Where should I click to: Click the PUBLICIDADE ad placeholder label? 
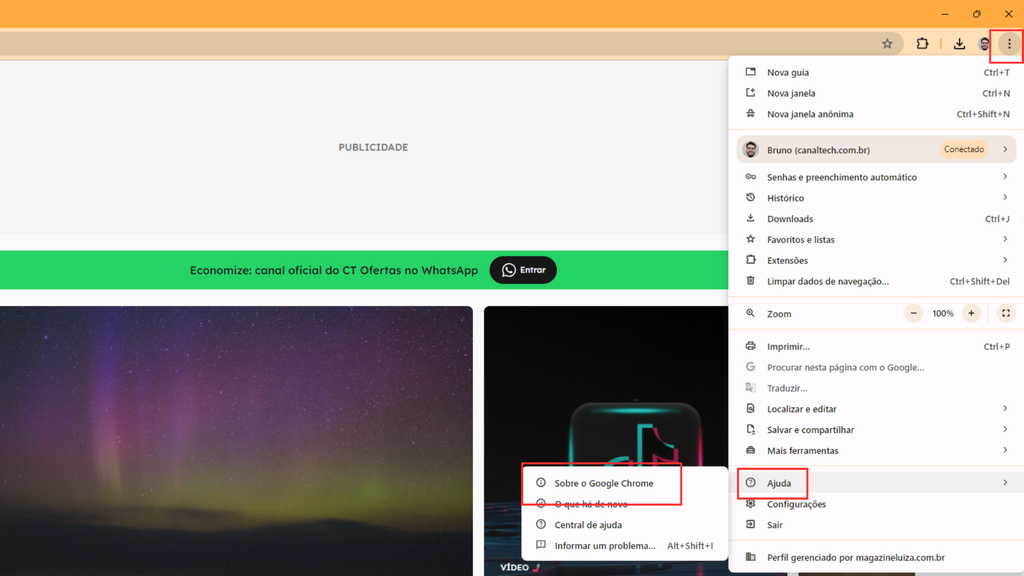pyautogui.click(x=373, y=147)
